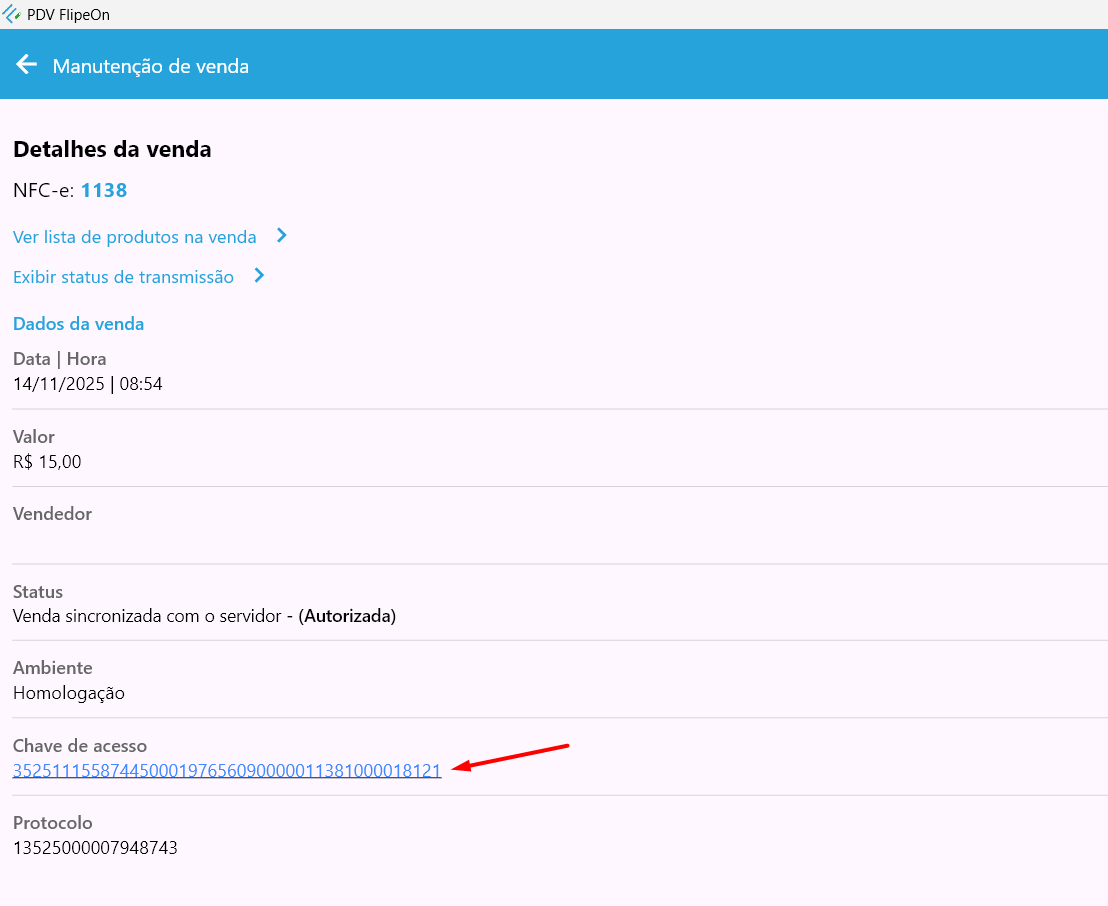Screen dimensions: 1108x906
Task: Click the Chave de acesso label
Action: click(80, 746)
